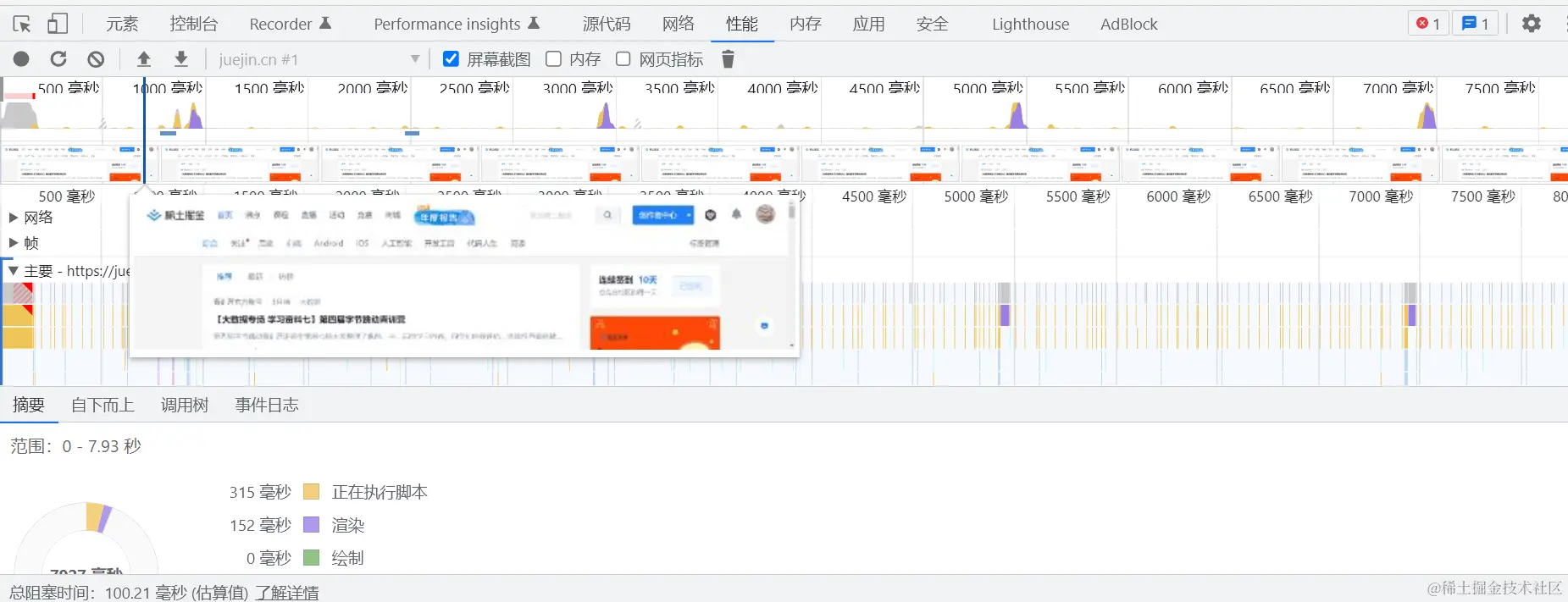Expand the 网络 track

point(14,218)
